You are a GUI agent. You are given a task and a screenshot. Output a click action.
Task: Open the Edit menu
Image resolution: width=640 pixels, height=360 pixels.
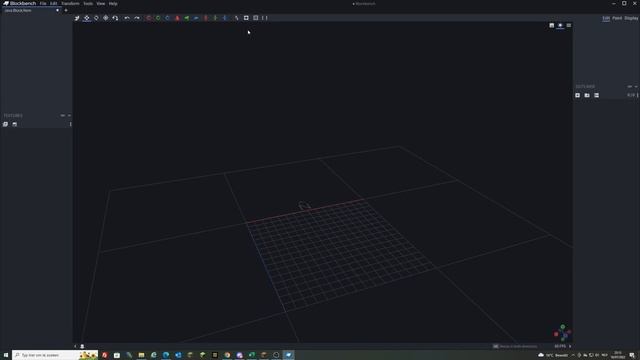click(53, 3)
